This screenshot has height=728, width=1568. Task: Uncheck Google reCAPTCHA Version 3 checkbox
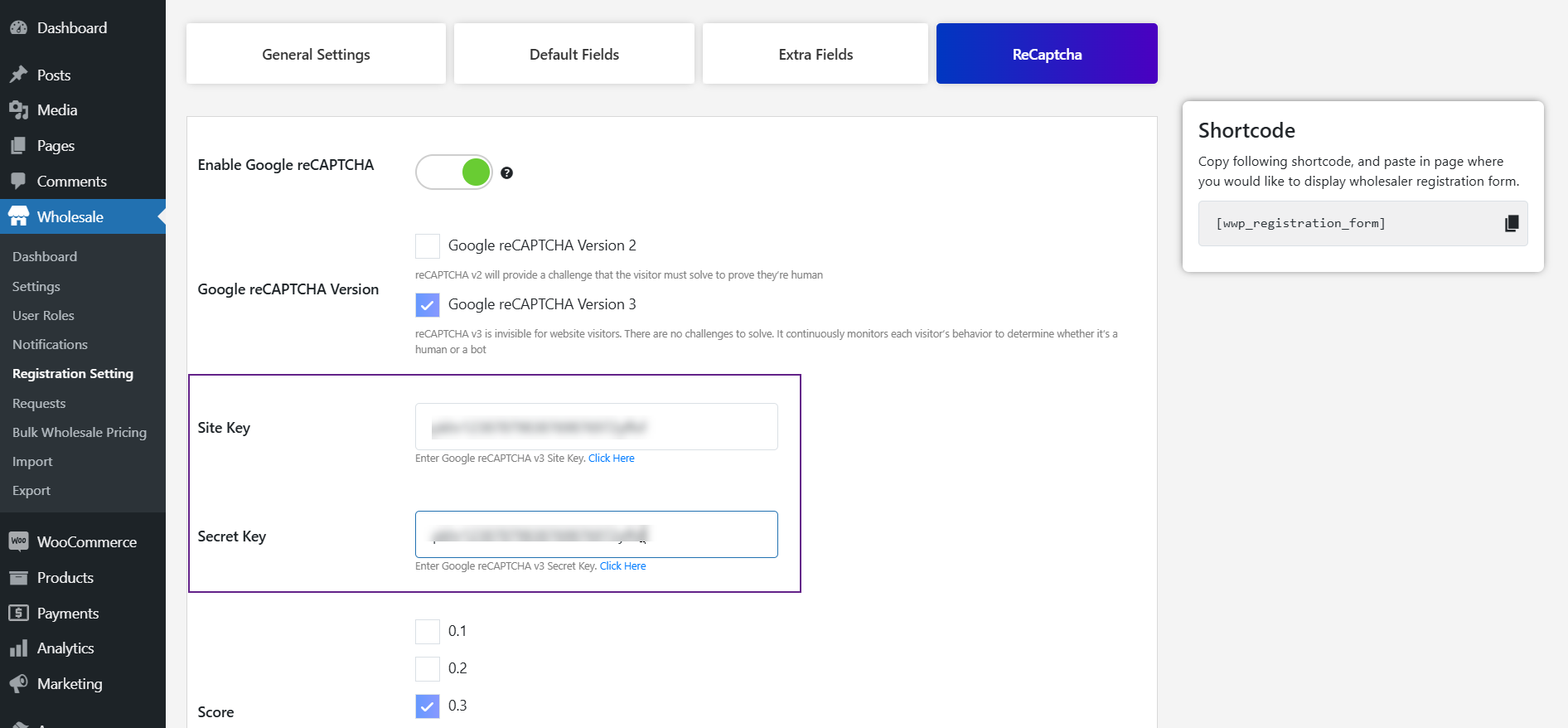click(428, 305)
